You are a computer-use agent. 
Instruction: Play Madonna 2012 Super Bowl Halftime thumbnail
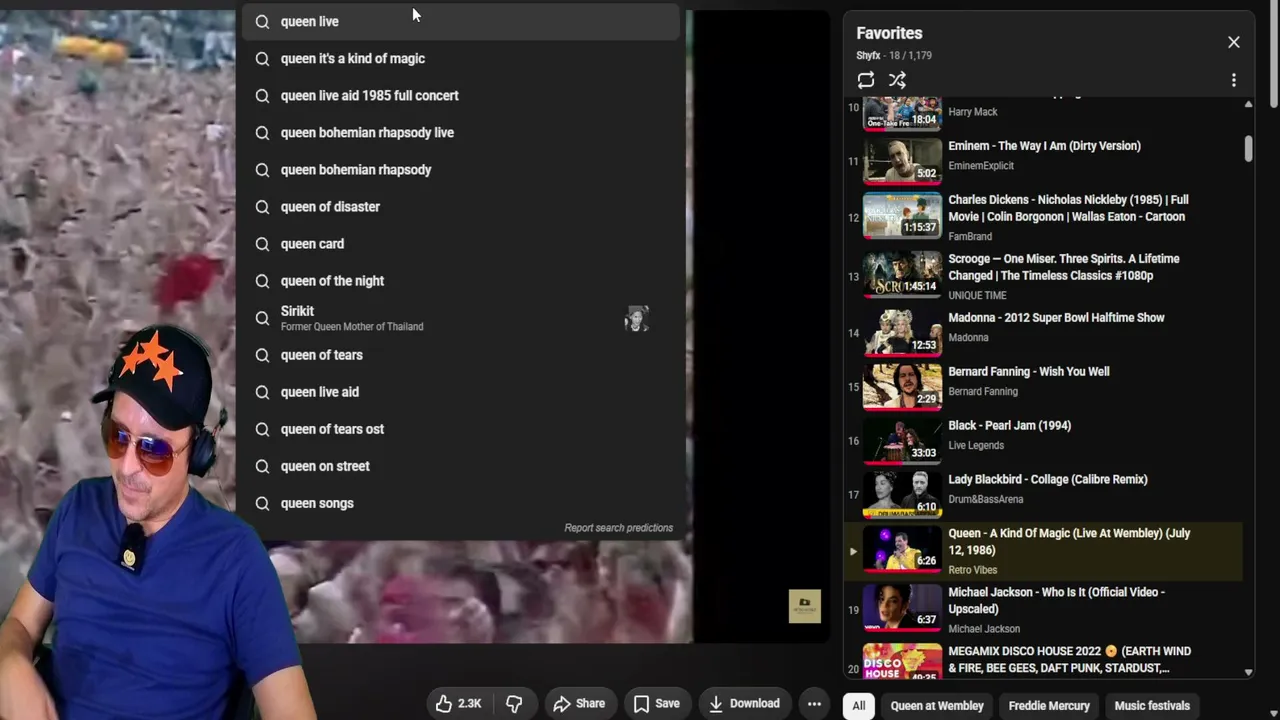[902, 333]
